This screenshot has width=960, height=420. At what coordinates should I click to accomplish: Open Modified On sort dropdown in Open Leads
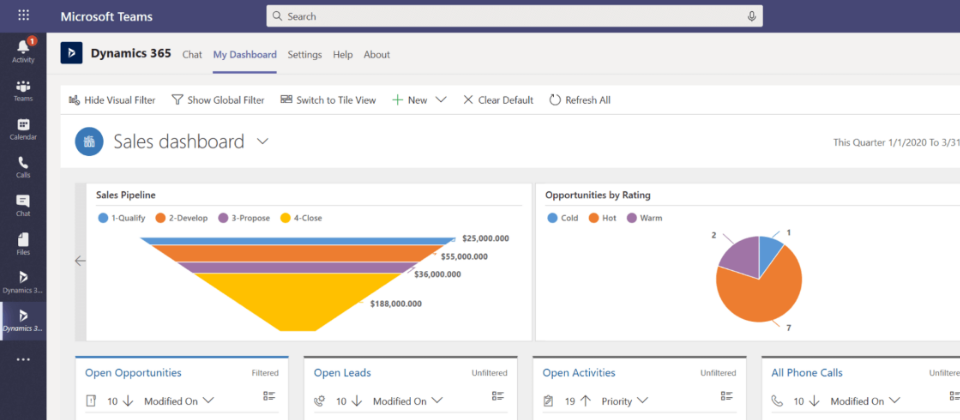point(408,401)
